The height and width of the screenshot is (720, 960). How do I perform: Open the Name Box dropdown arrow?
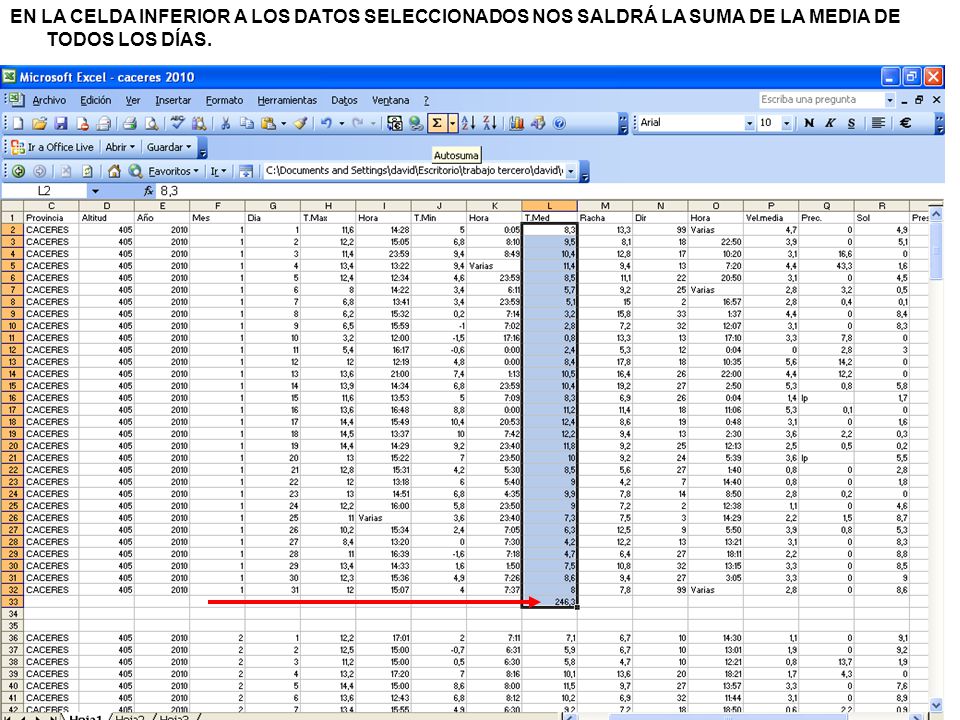95,191
